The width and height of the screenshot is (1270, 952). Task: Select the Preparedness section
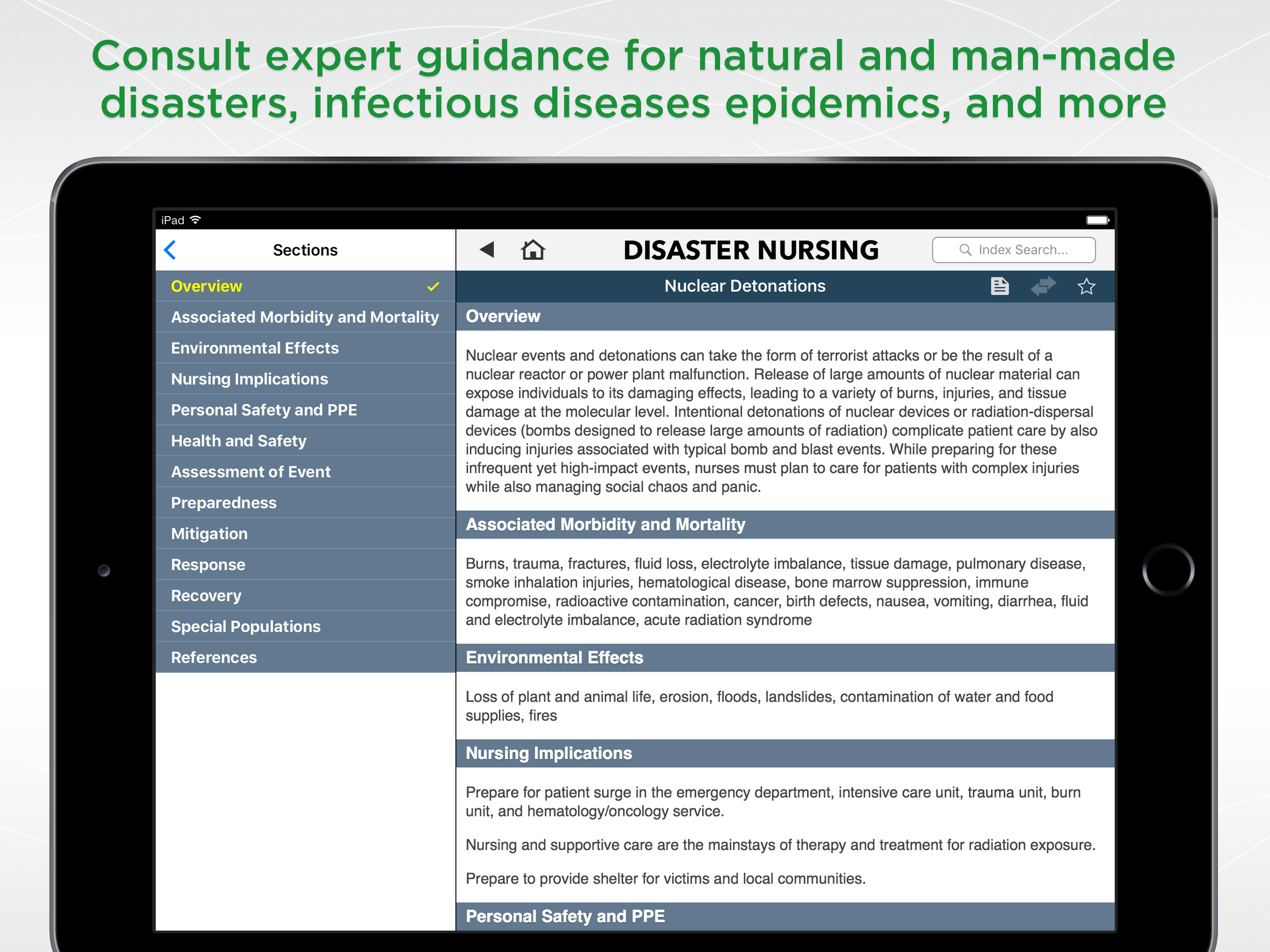(x=223, y=503)
